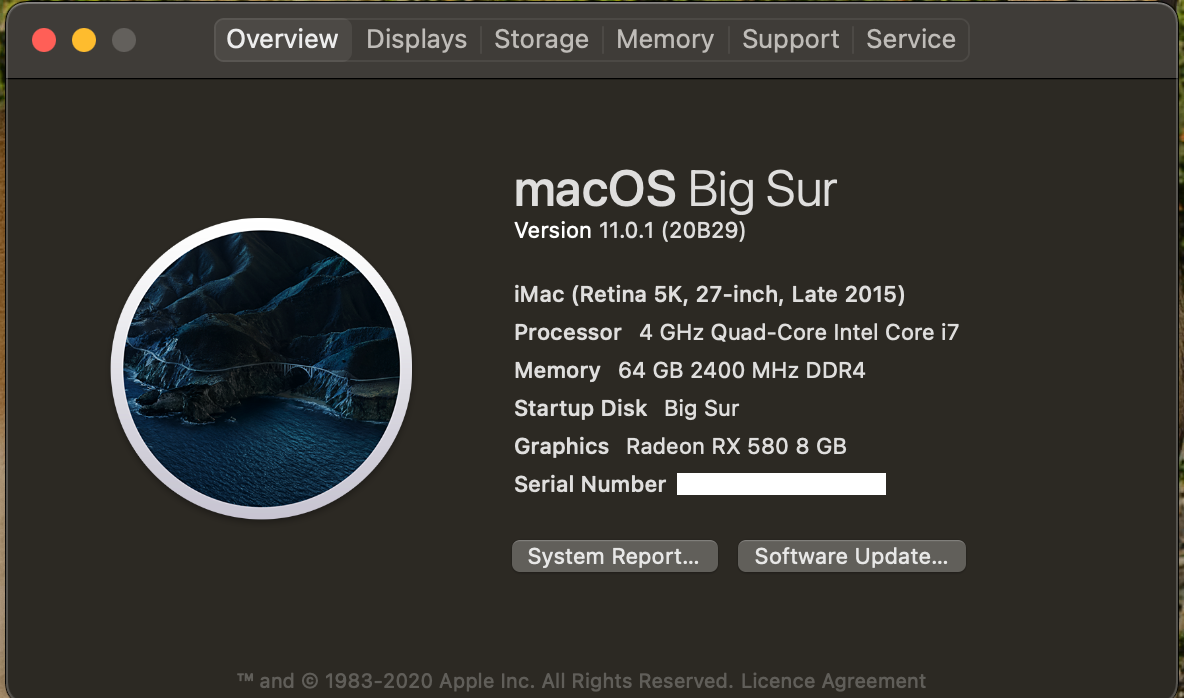Click the Processor 4 GHz Quad-Core line
1184x698 pixels.
pos(736,333)
